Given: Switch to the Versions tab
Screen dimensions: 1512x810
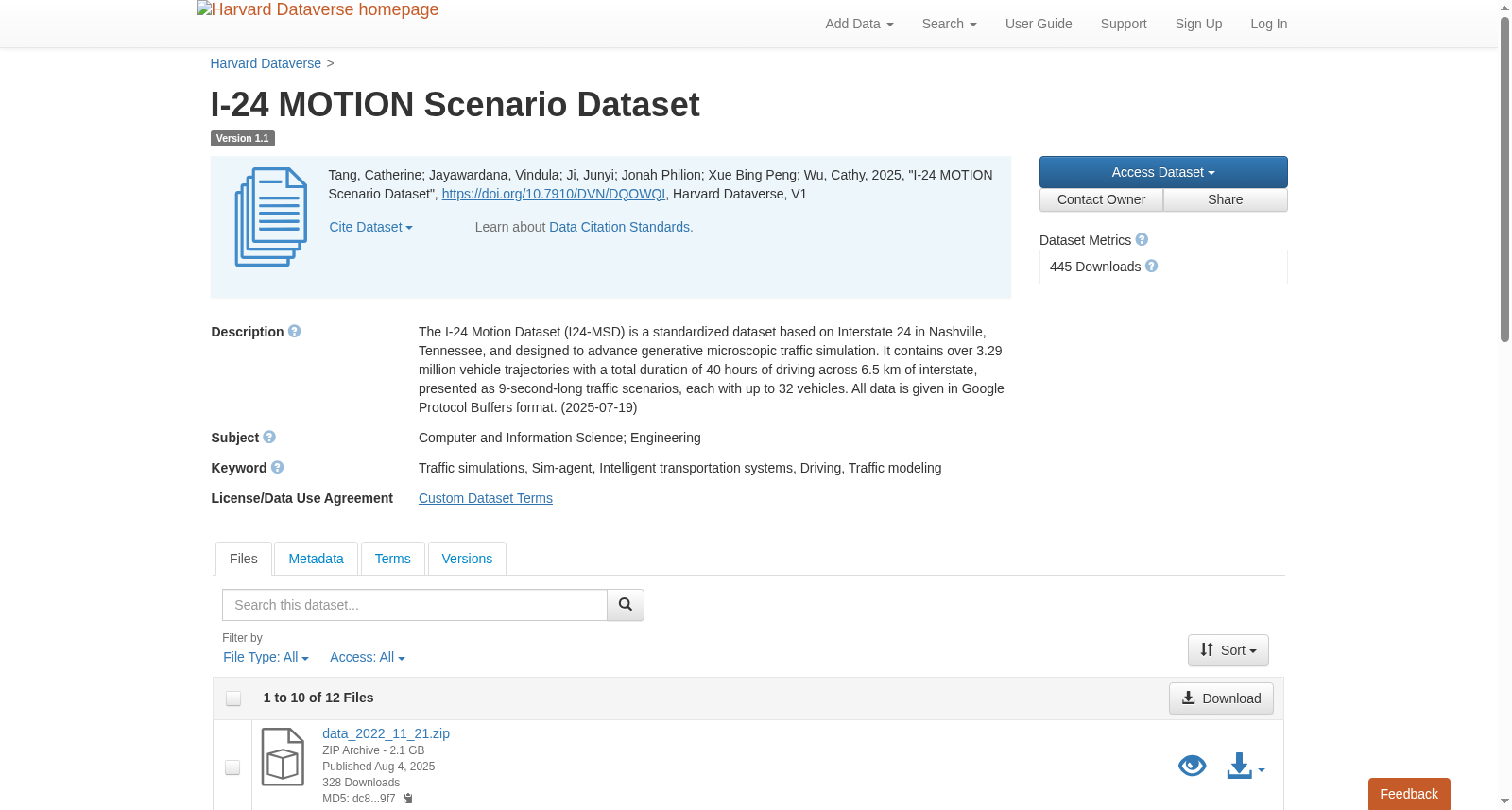Looking at the screenshot, I should (x=467, y=559).
